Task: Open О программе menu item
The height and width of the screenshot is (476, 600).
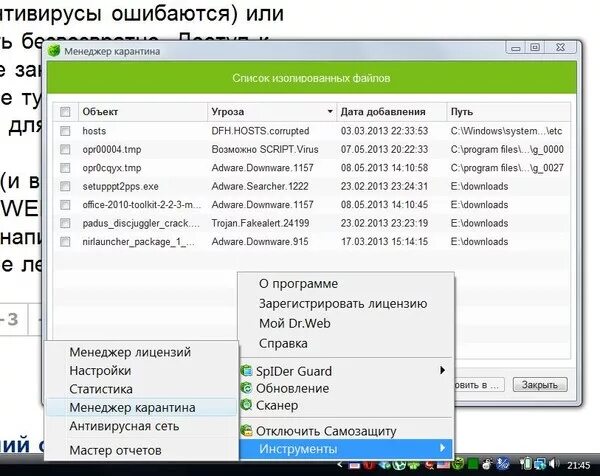Action: tap(298, 284)
